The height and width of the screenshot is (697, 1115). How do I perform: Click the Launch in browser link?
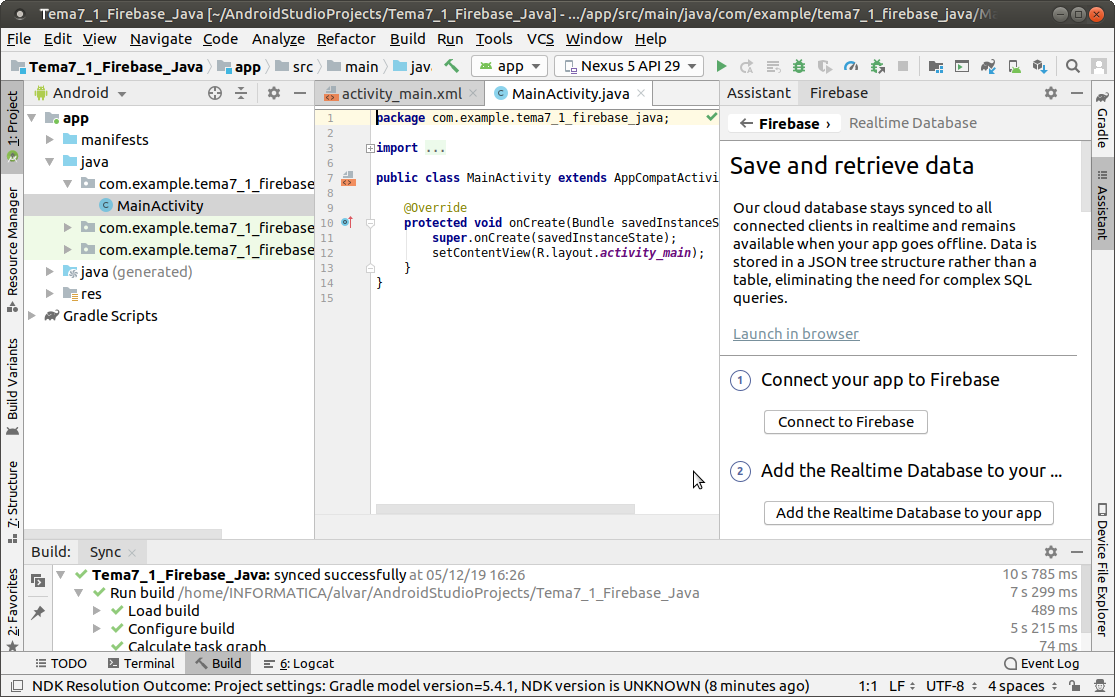[795, 334]
